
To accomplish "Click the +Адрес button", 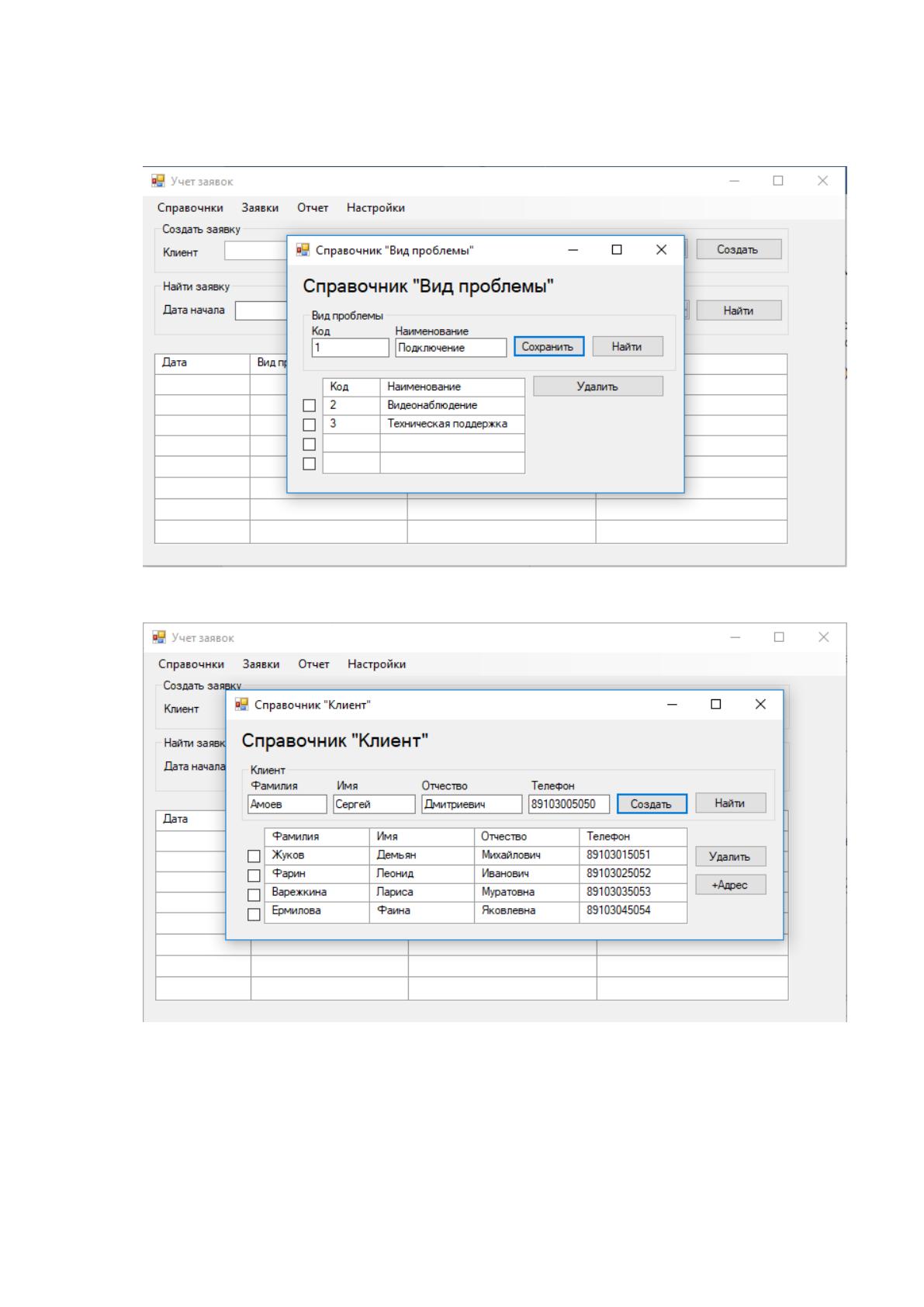I will (x=730, y=884).
